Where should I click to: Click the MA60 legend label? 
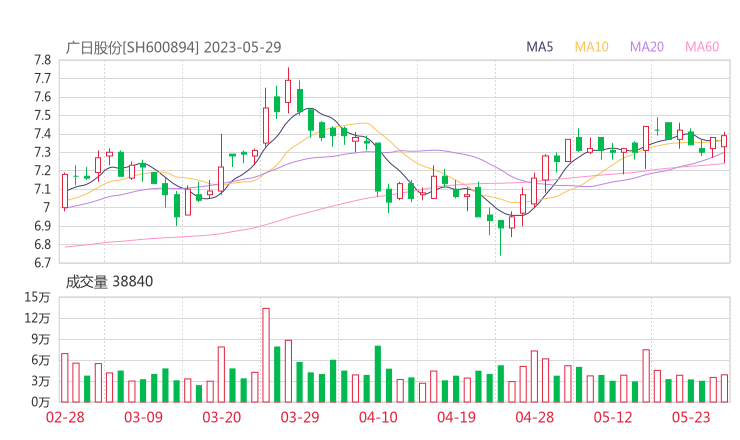(702, 47)
